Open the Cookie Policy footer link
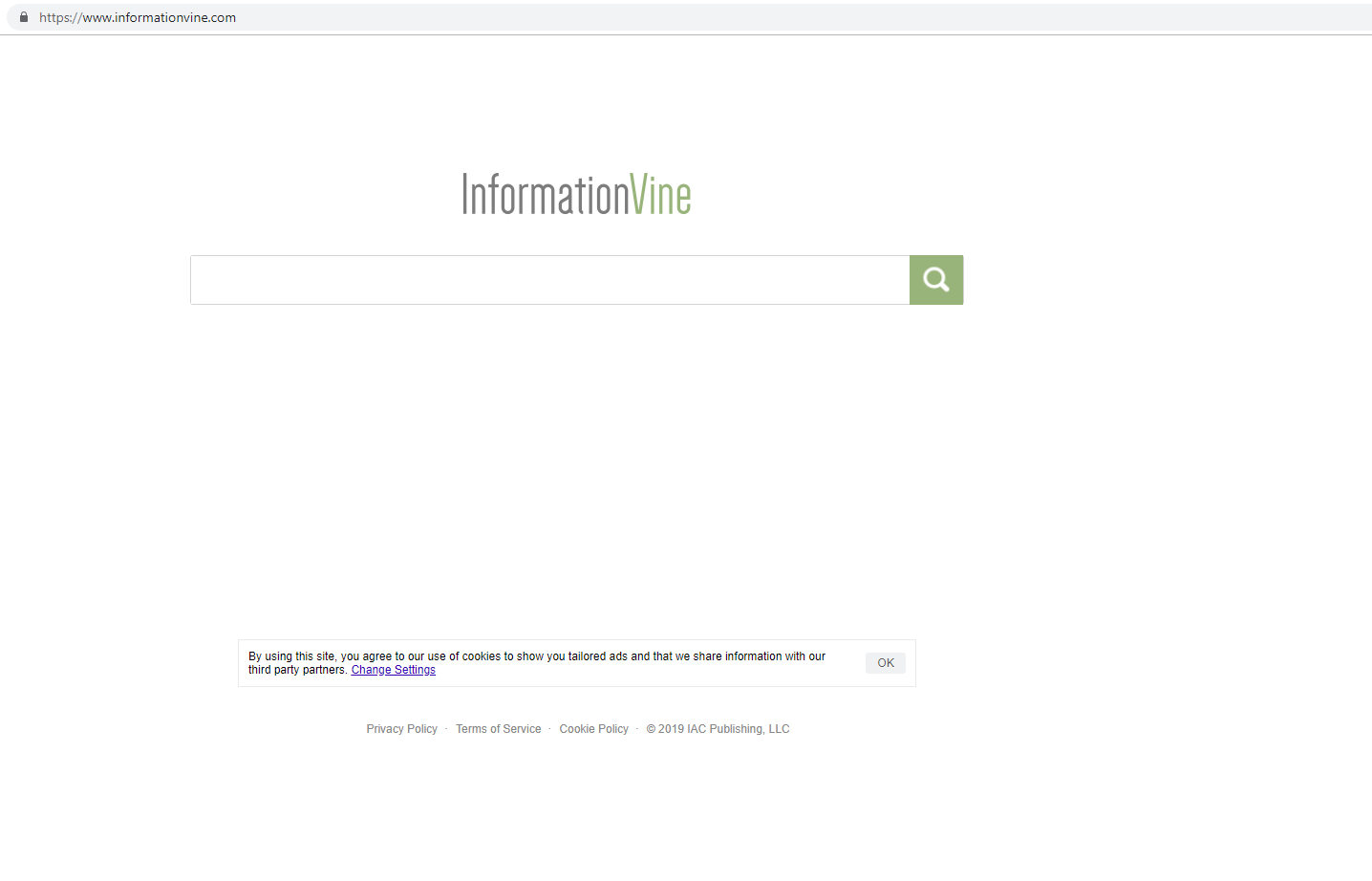The image size is (1372, 881). [594, 729]
